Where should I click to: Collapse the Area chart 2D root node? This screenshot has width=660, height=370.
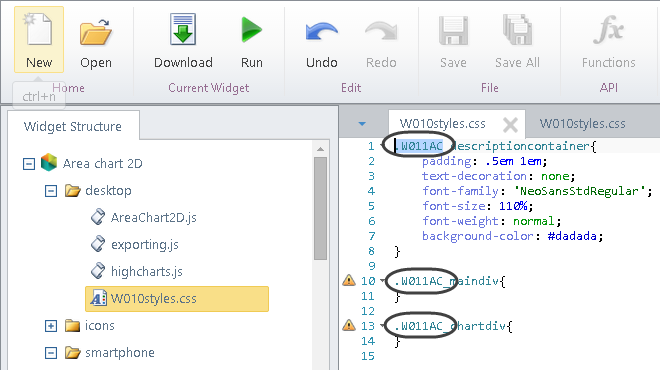pos(29,164)
